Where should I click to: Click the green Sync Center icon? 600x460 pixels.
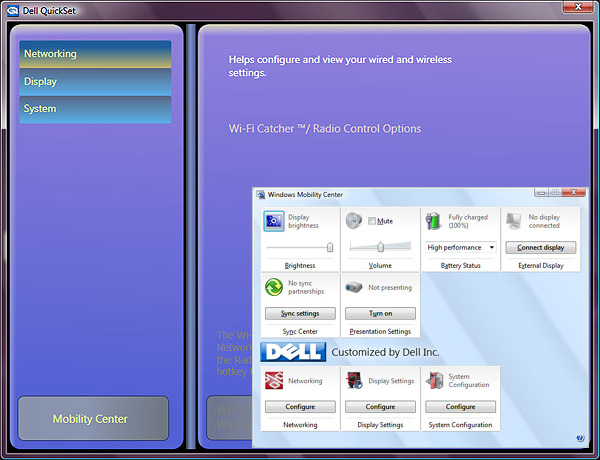point(274,287)
